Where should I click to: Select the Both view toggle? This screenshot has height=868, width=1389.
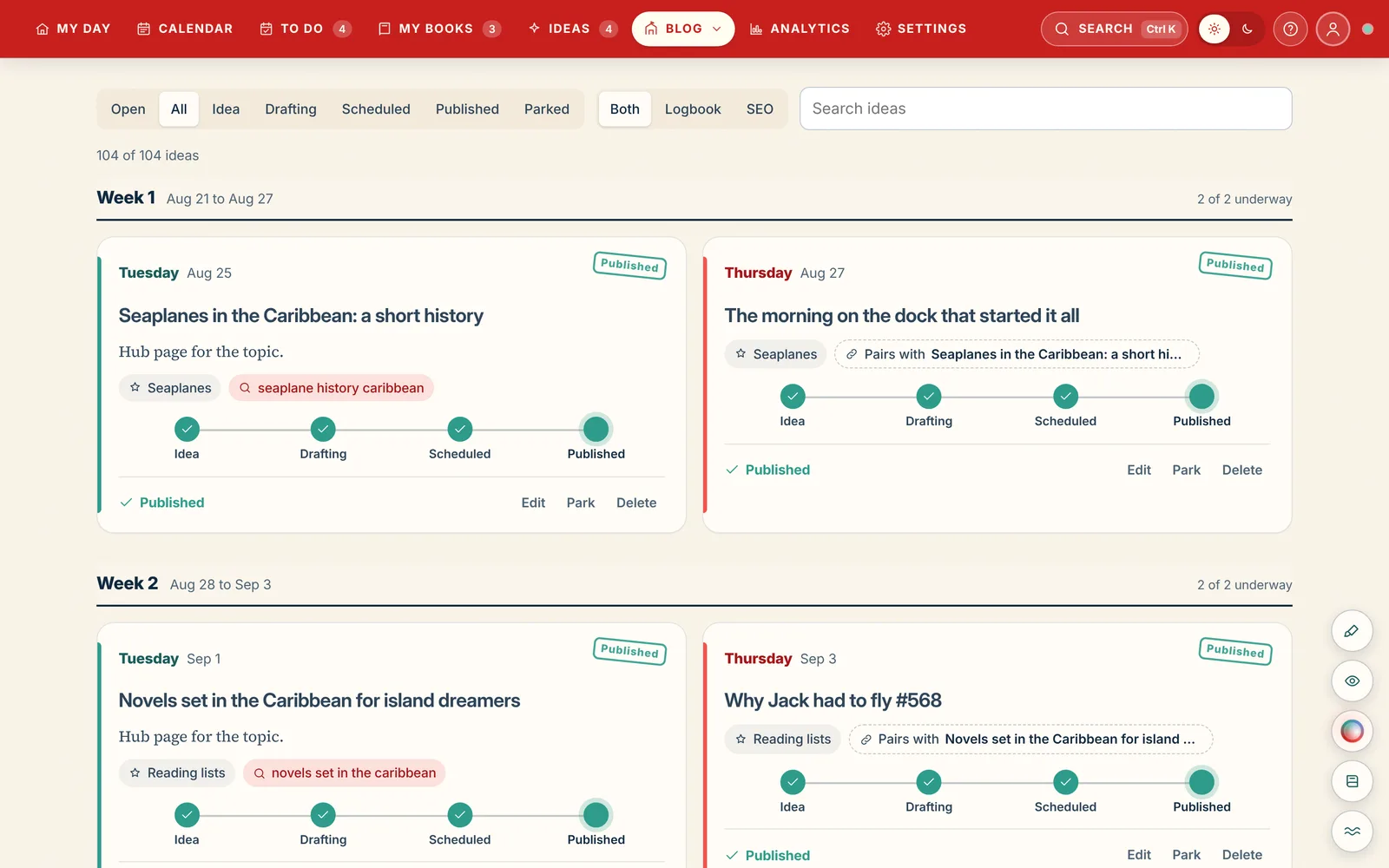pos(625,109)
